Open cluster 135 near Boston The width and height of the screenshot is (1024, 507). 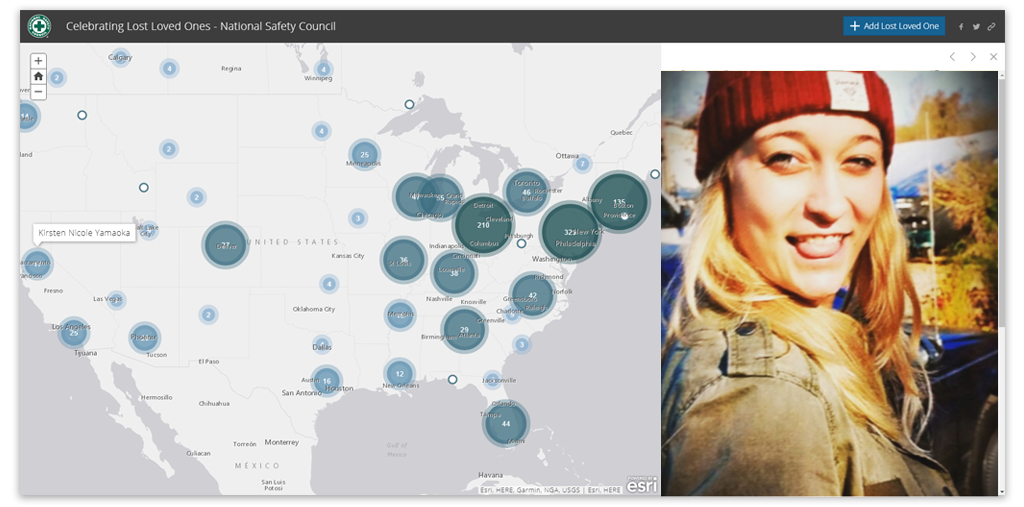click(x=619, y=201)
